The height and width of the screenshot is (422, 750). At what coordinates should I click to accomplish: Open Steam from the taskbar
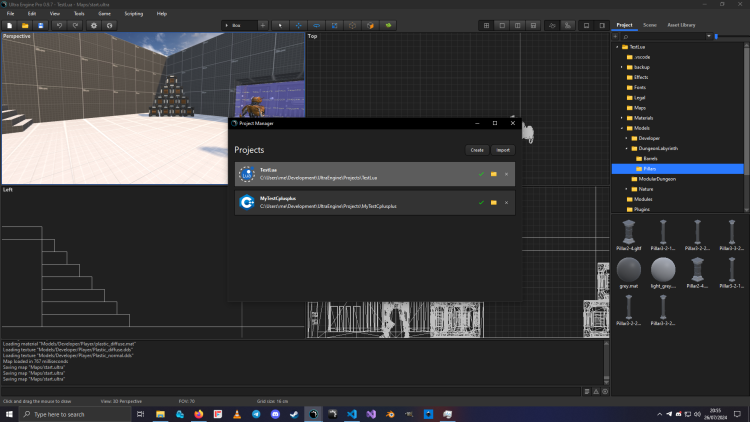(x=294, y=414)
